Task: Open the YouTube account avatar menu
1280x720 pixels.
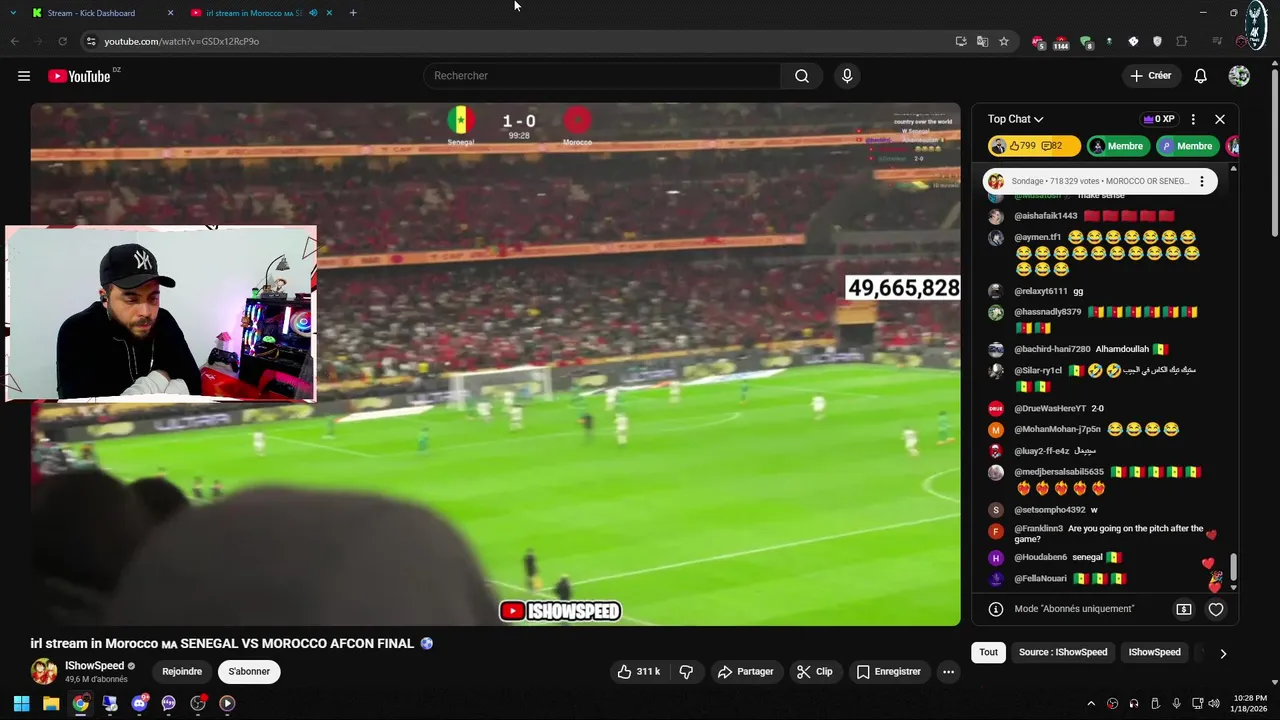Action: tap(1239, 76)
